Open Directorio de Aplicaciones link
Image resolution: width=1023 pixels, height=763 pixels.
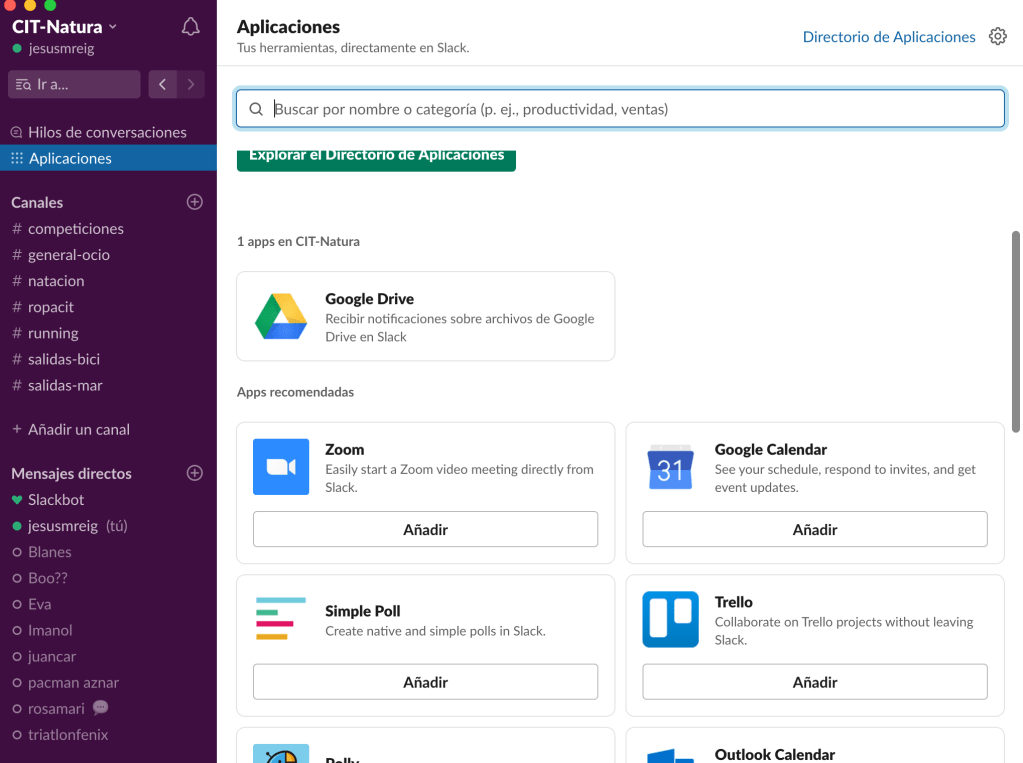[888, 36]
